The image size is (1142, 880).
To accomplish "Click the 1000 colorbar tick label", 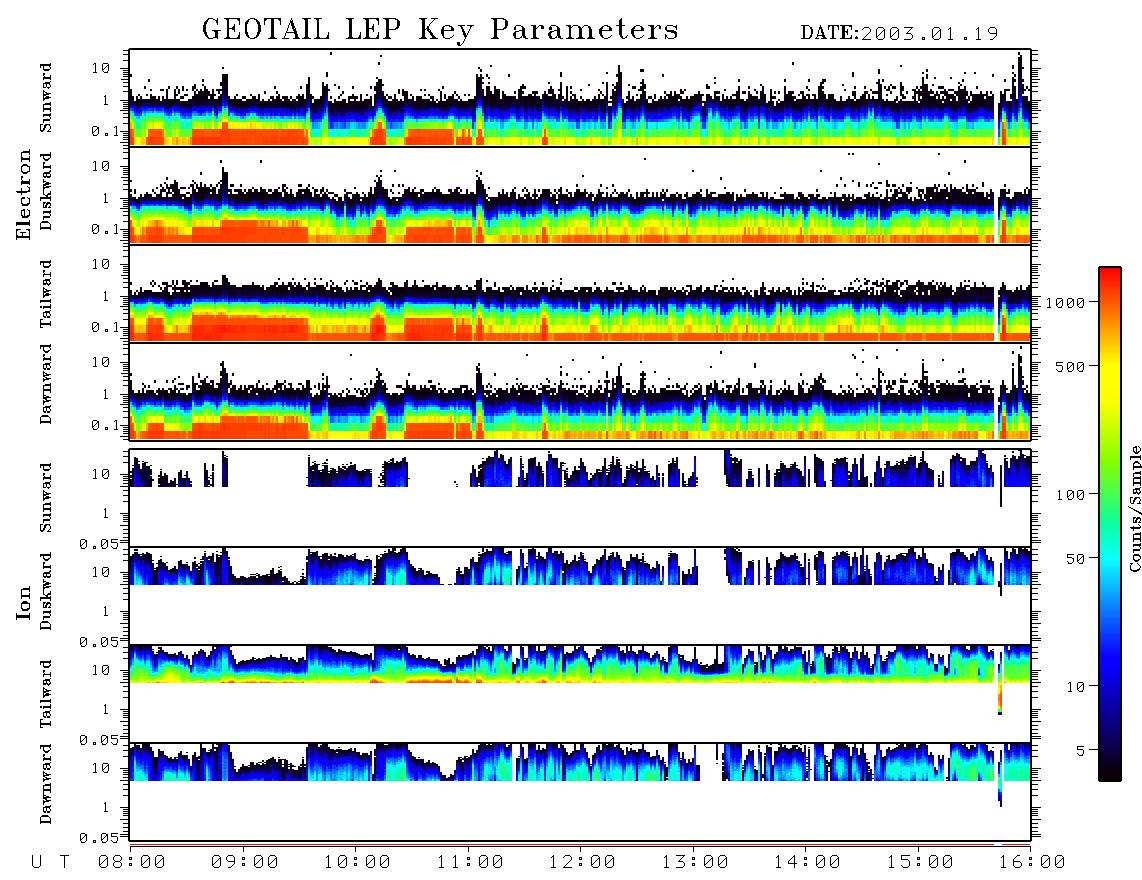I will coord(1065,302).
